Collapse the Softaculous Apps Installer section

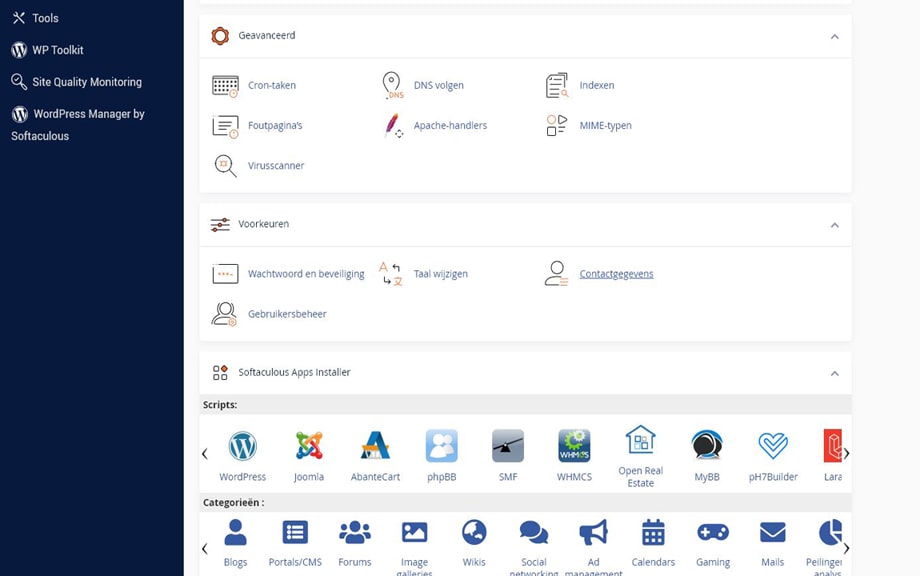pyautogui.click(x=834, y=374)
